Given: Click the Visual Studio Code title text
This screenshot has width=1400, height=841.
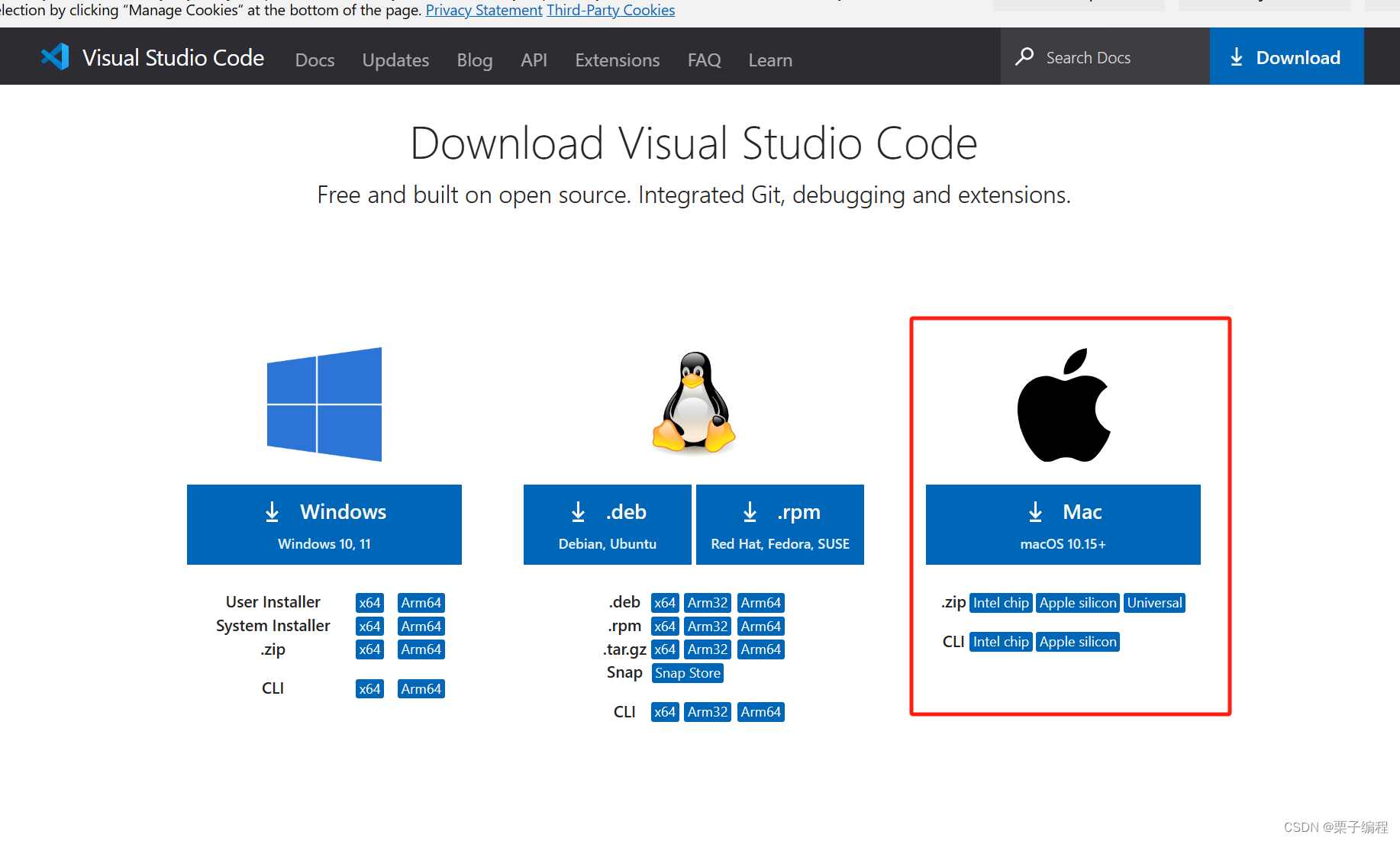Looking at the screenshot, I should pyautogui.click(x=173, y=58).
